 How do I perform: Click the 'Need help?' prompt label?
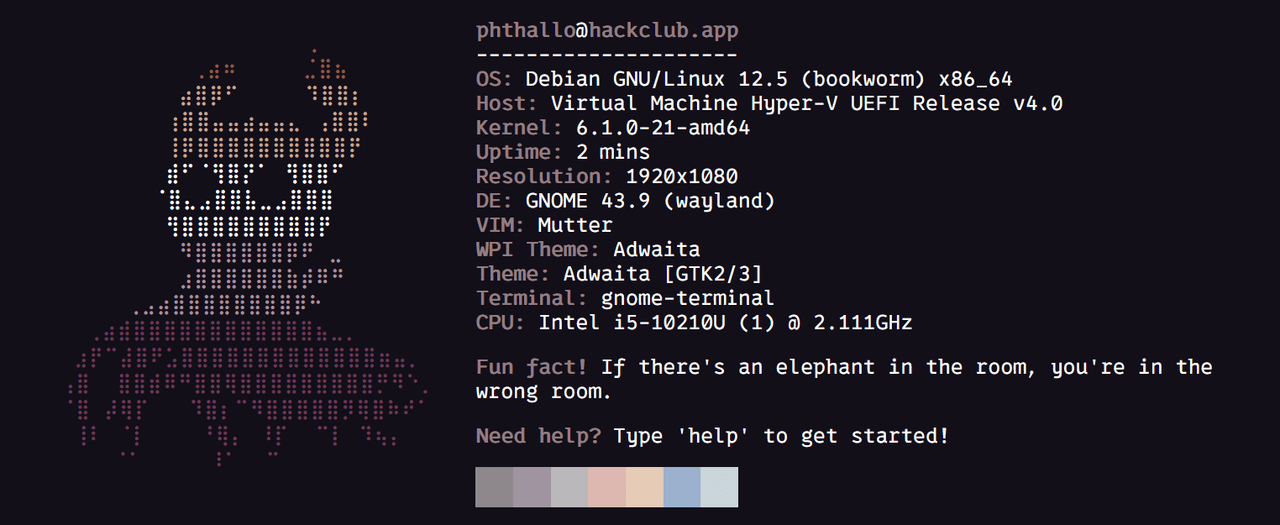[538, 436]
